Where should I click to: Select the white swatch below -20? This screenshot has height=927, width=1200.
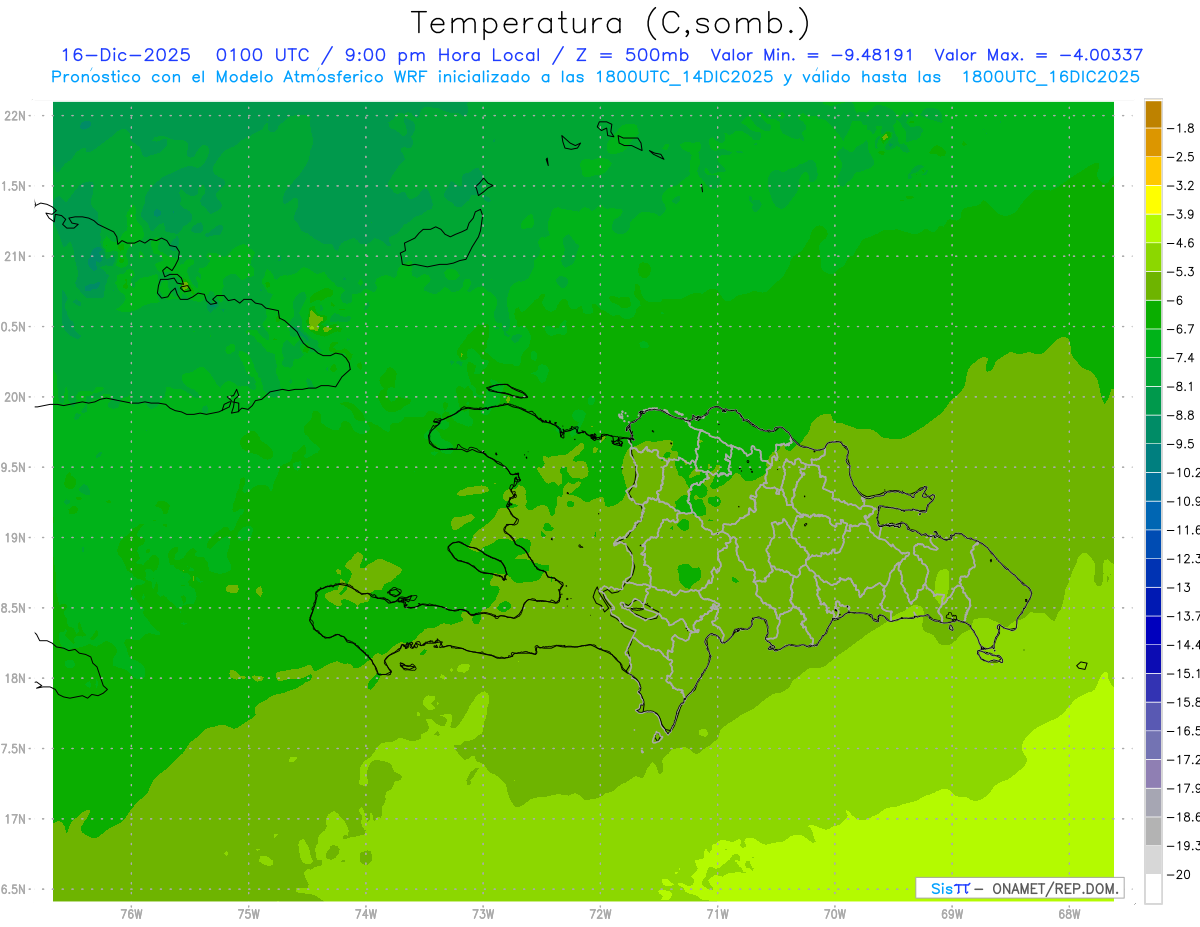(1153, 889)
